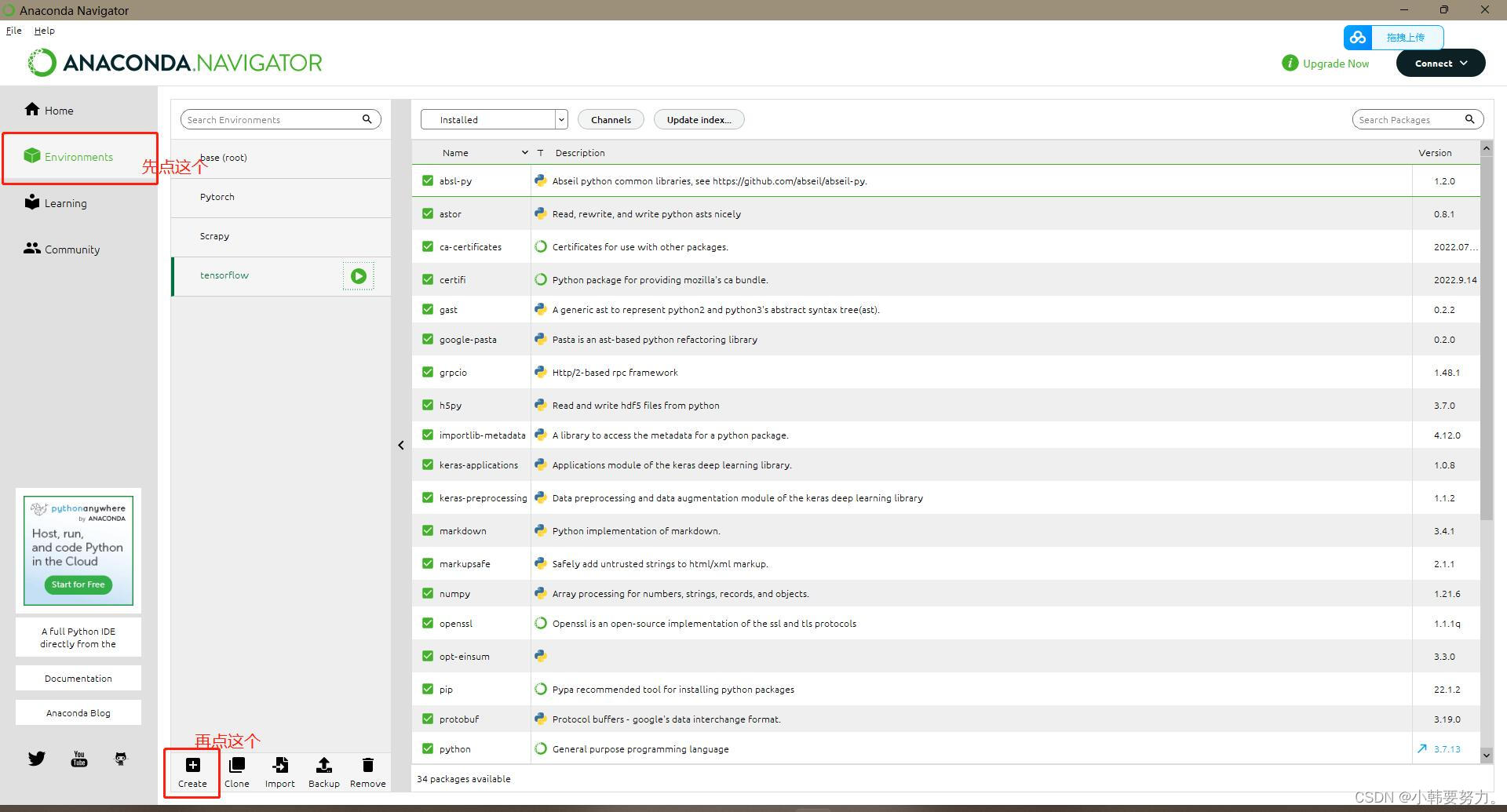Open the File menu

[x=14, y=31]
